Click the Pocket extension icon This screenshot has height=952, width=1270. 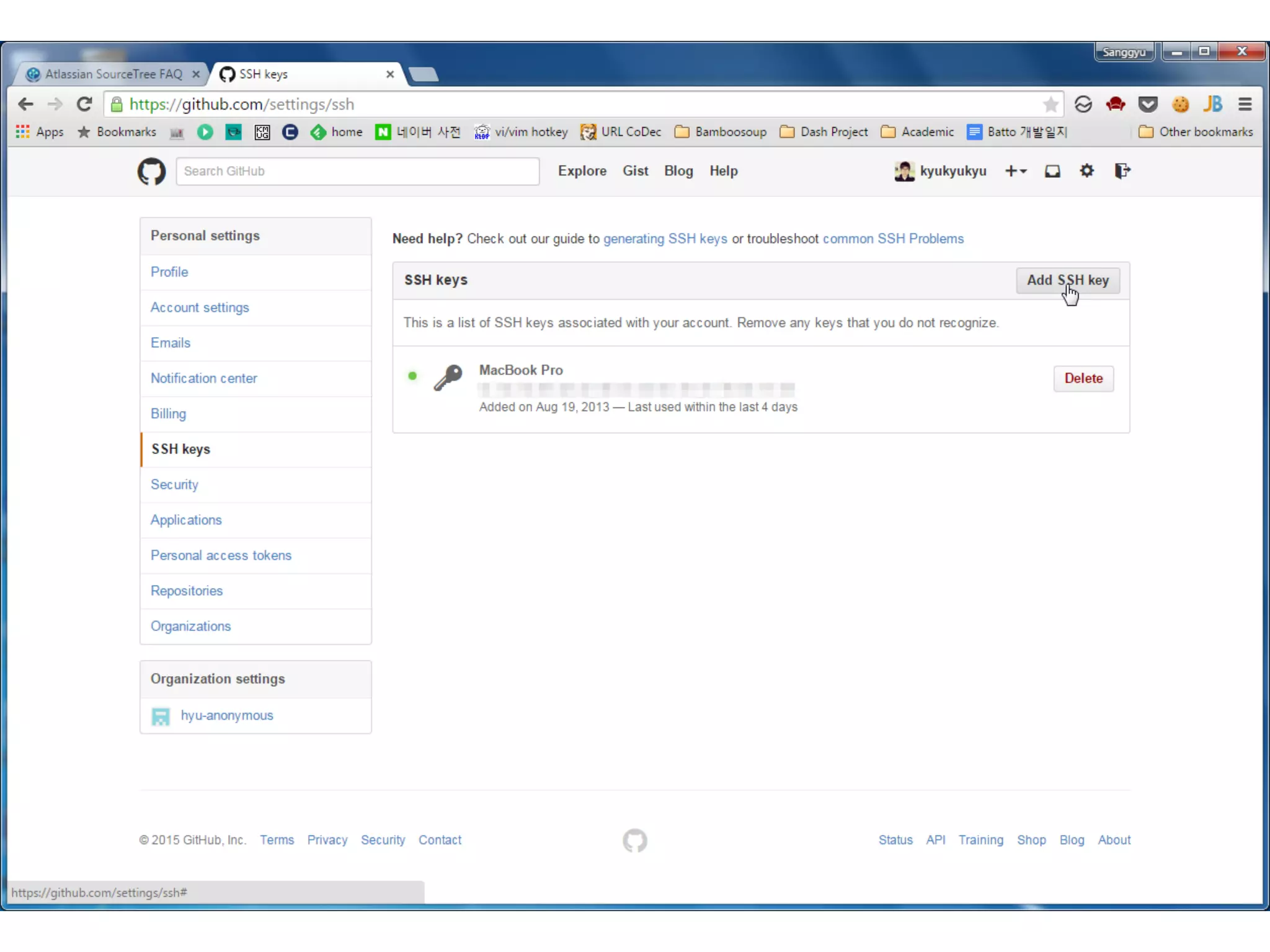click(1148, 104)
